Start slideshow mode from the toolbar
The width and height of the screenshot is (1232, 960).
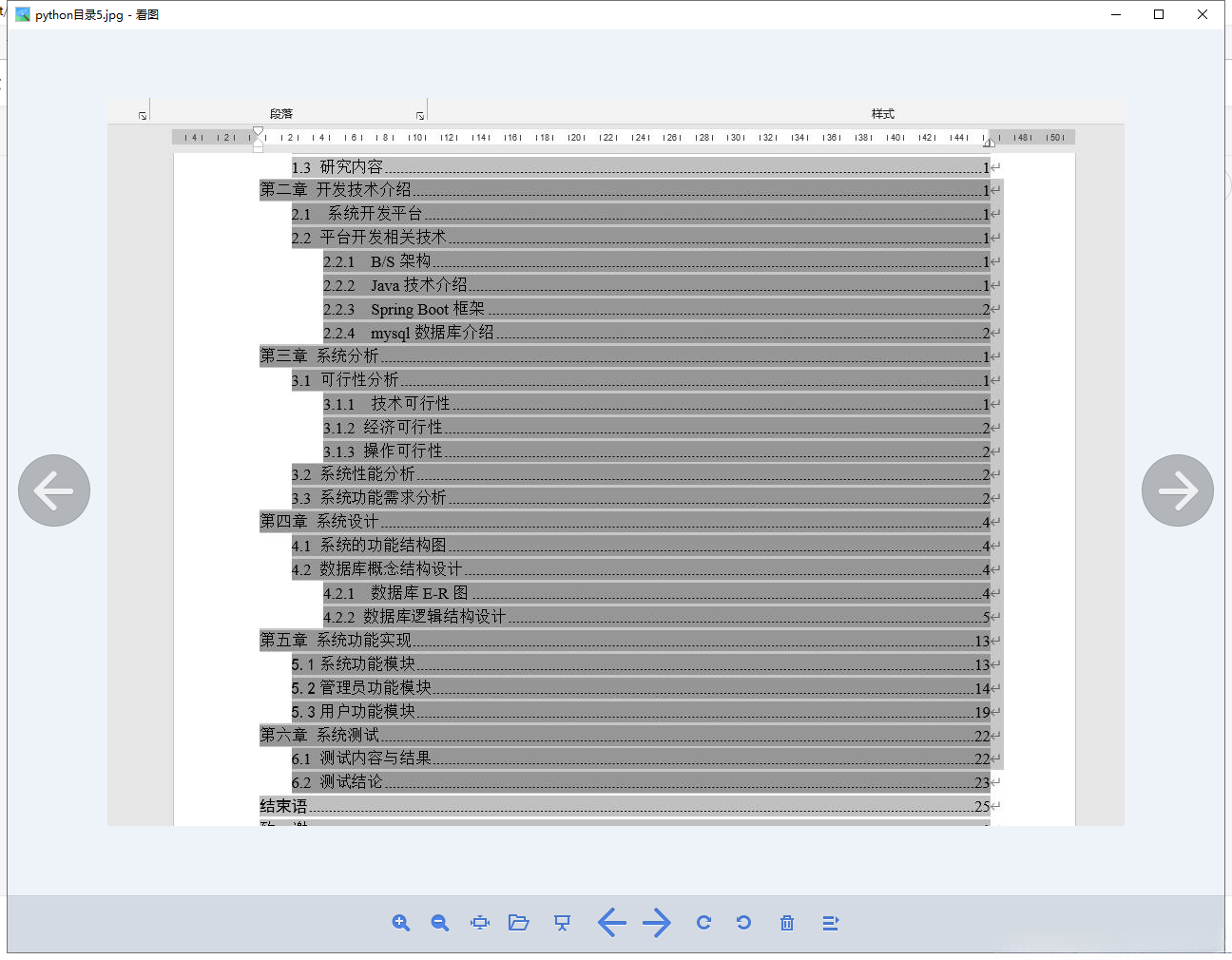click(x=562, y=923)
